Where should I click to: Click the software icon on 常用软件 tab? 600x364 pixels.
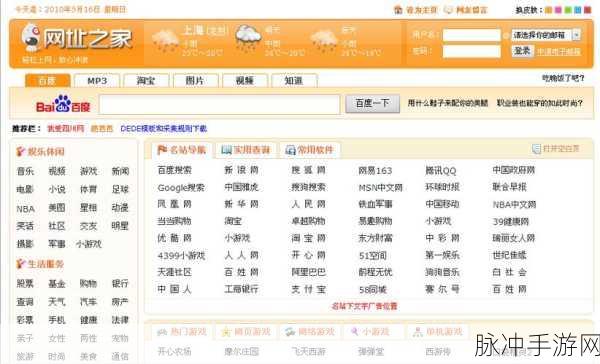click(x=290, y=150)
